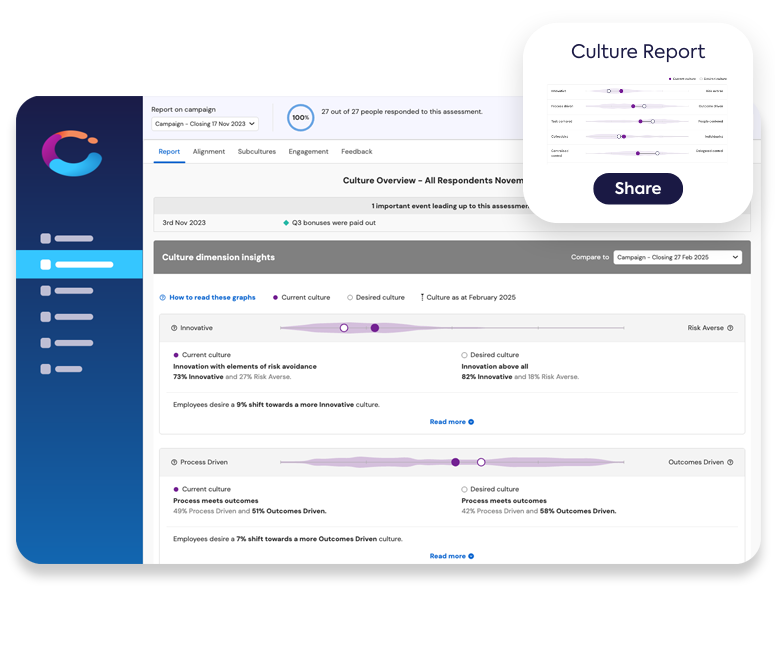Screen dimensions: 777x658
Task: Open How to read these graphs link
Action: tap(213, 298)
